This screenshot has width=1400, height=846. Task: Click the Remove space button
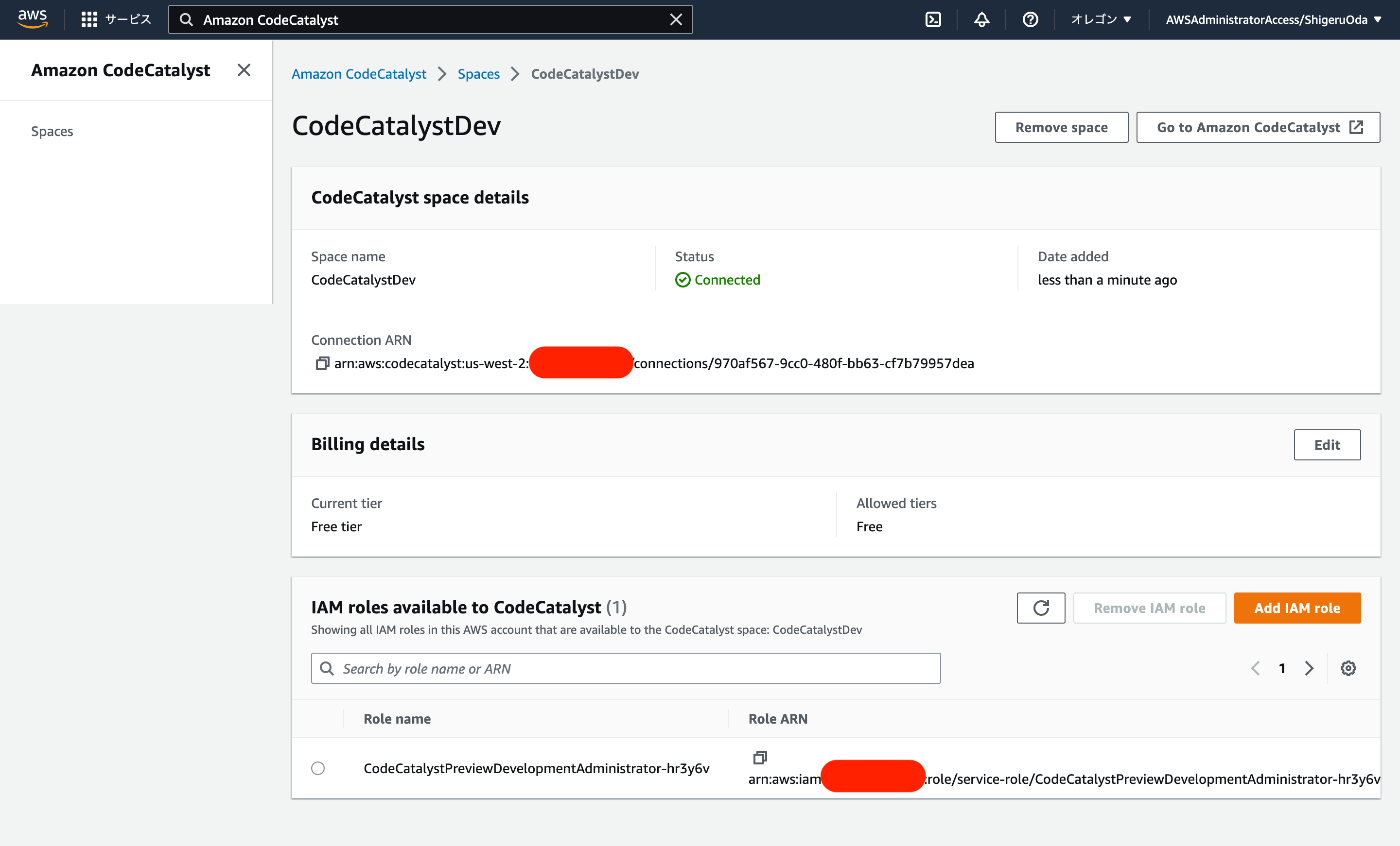[x=1062, y=127]
